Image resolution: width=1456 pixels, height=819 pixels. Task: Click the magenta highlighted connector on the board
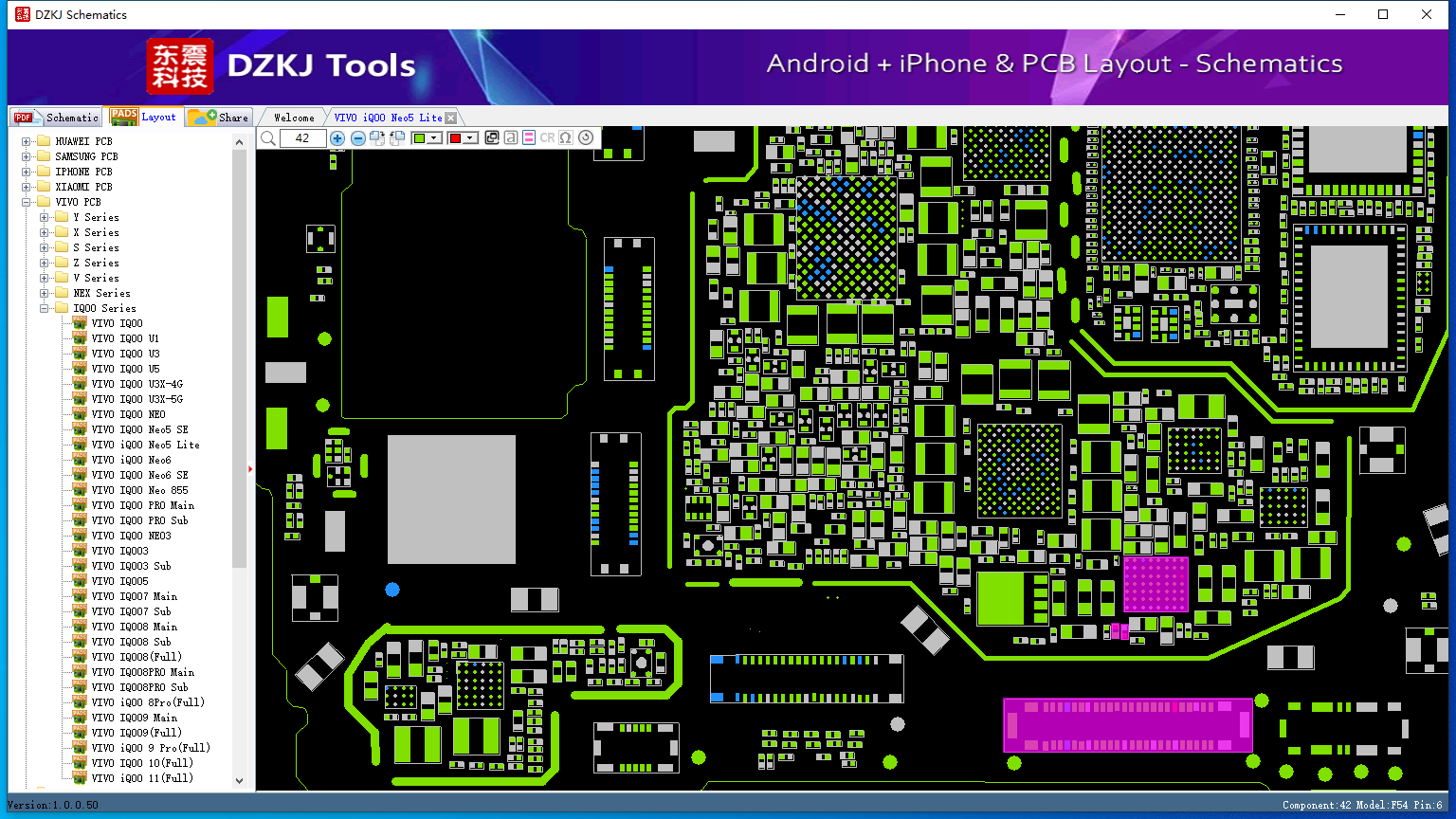1128,725
